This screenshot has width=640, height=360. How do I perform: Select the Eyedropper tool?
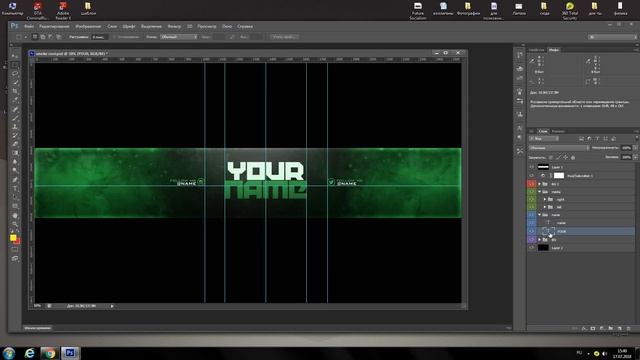(15, 100)
